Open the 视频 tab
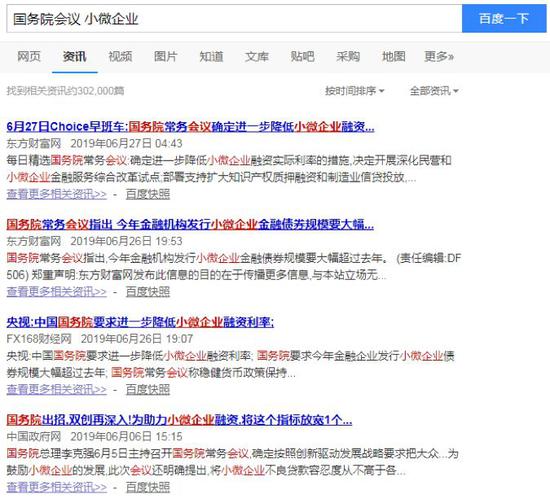 (120, 56)
